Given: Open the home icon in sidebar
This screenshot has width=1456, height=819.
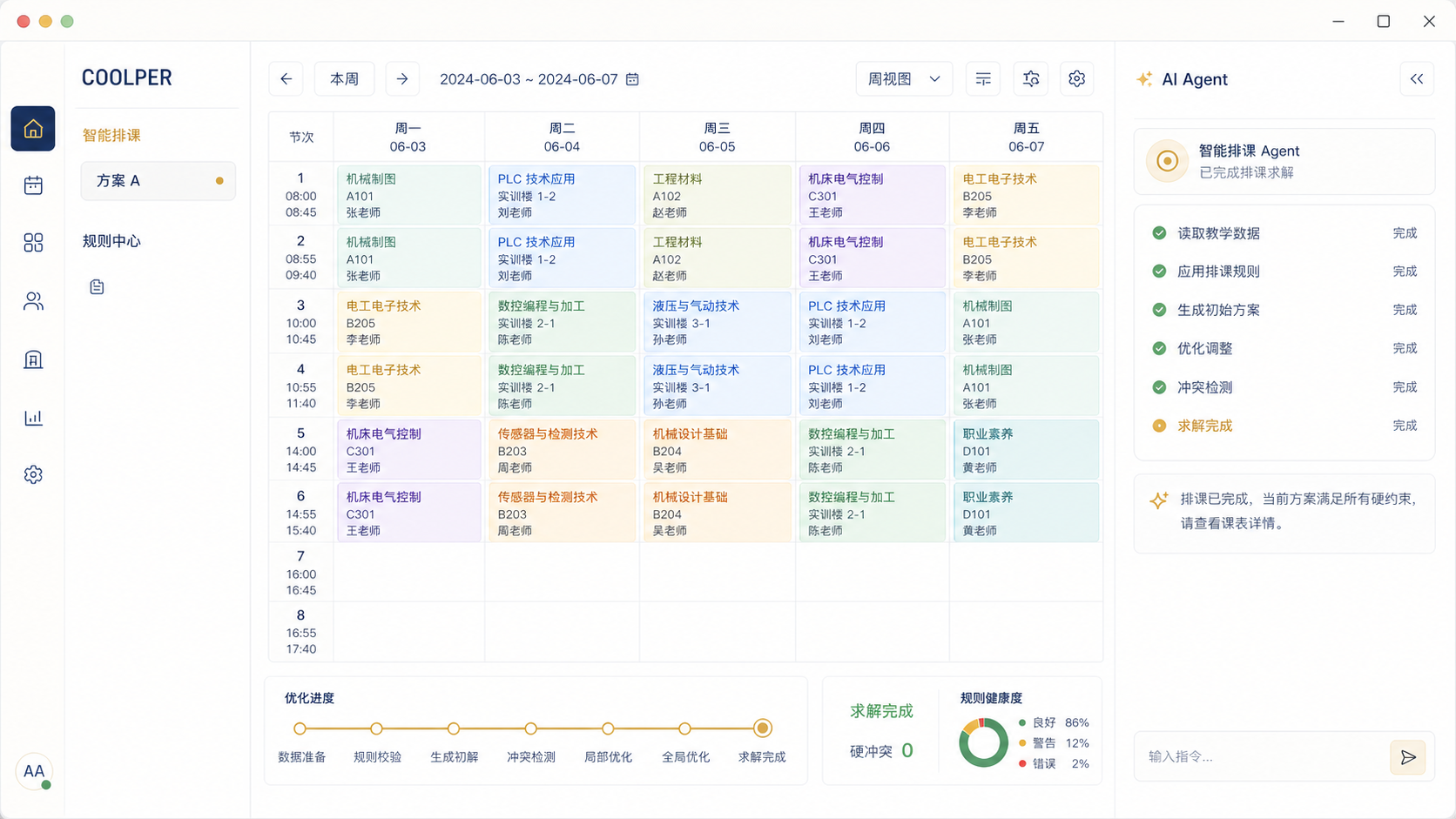Looking at the screenshot, I should [33, 129].
